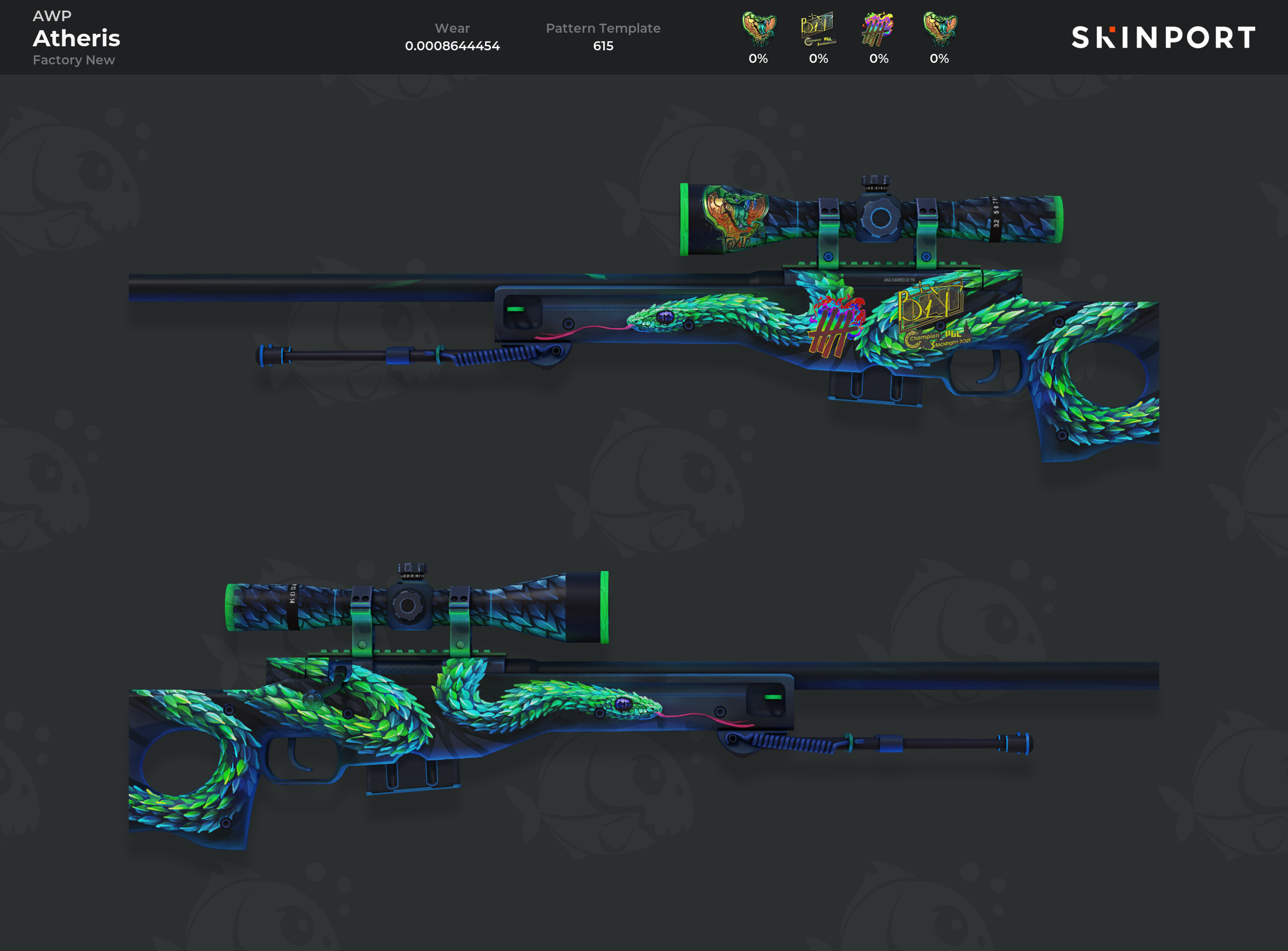
Task: Click the first Toxic snake sticker icon
Action: click(x=759, y=28)
